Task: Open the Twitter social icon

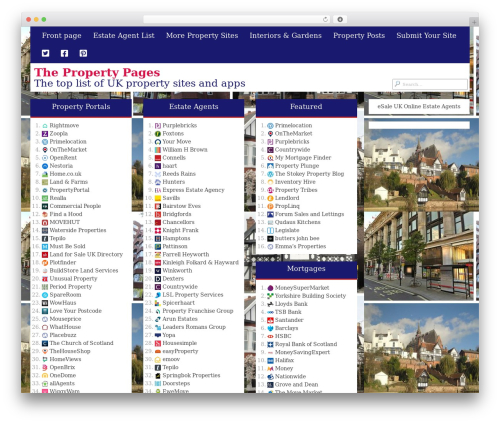Action: pyautogui.click(x=45, y=53)
